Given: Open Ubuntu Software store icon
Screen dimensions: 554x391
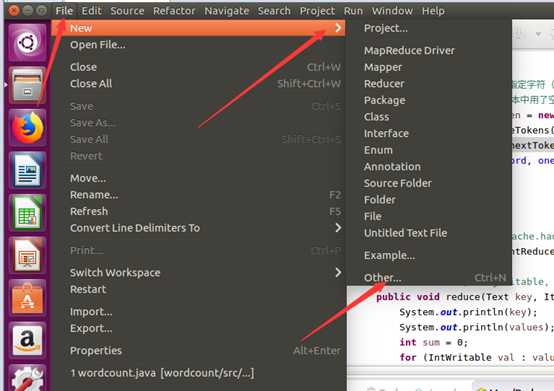Looking at the screenshot, I should pos(27,298).
